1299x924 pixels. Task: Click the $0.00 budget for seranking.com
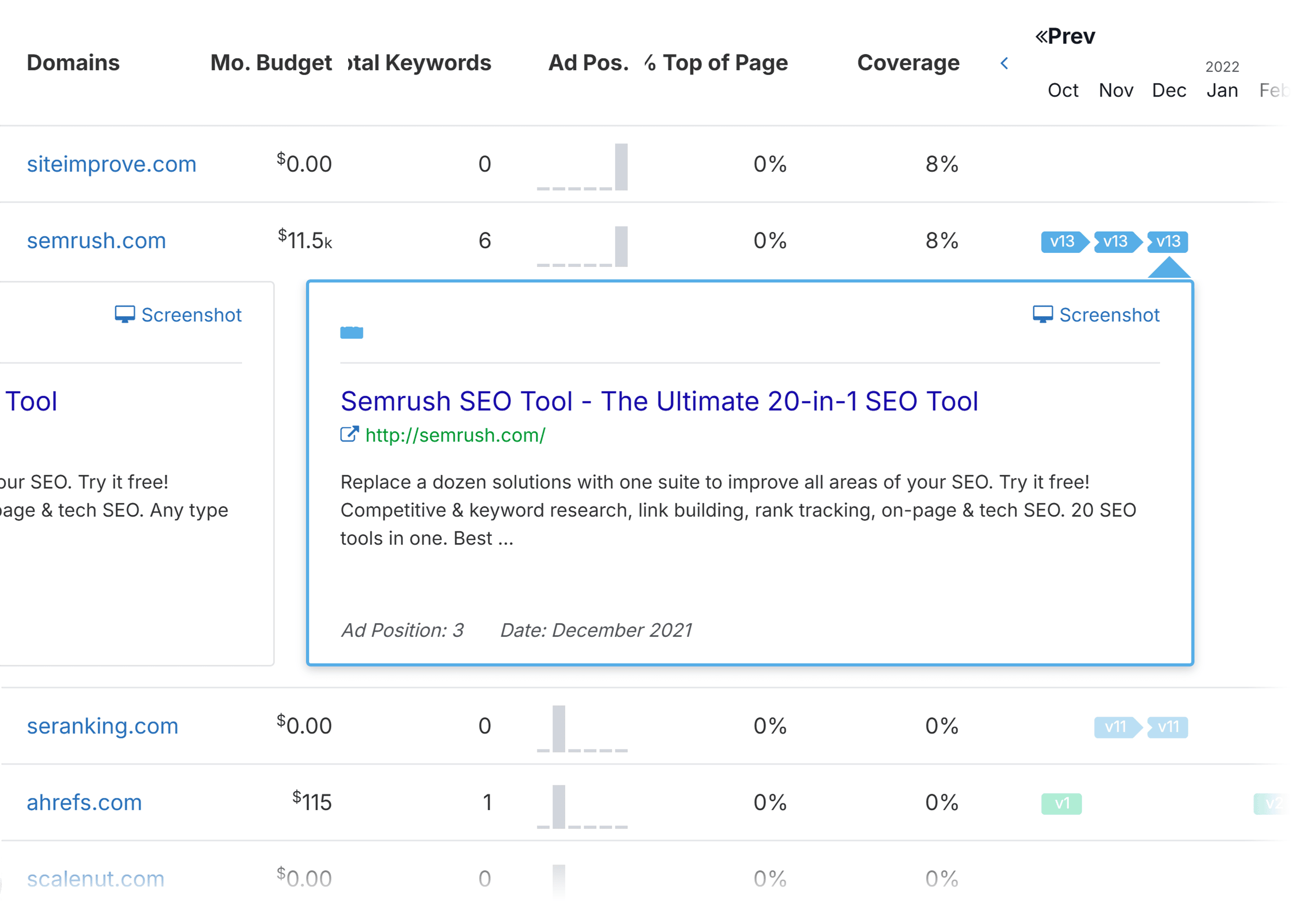304,725
